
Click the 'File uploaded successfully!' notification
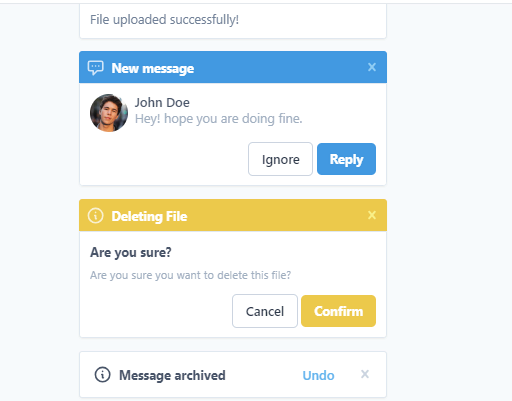pos(233,20)
